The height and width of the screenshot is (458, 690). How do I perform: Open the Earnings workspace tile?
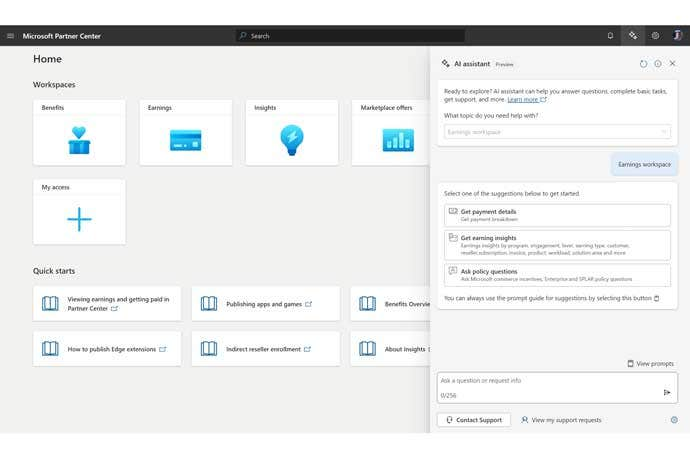pyautogui.click(x=185, y=132)
